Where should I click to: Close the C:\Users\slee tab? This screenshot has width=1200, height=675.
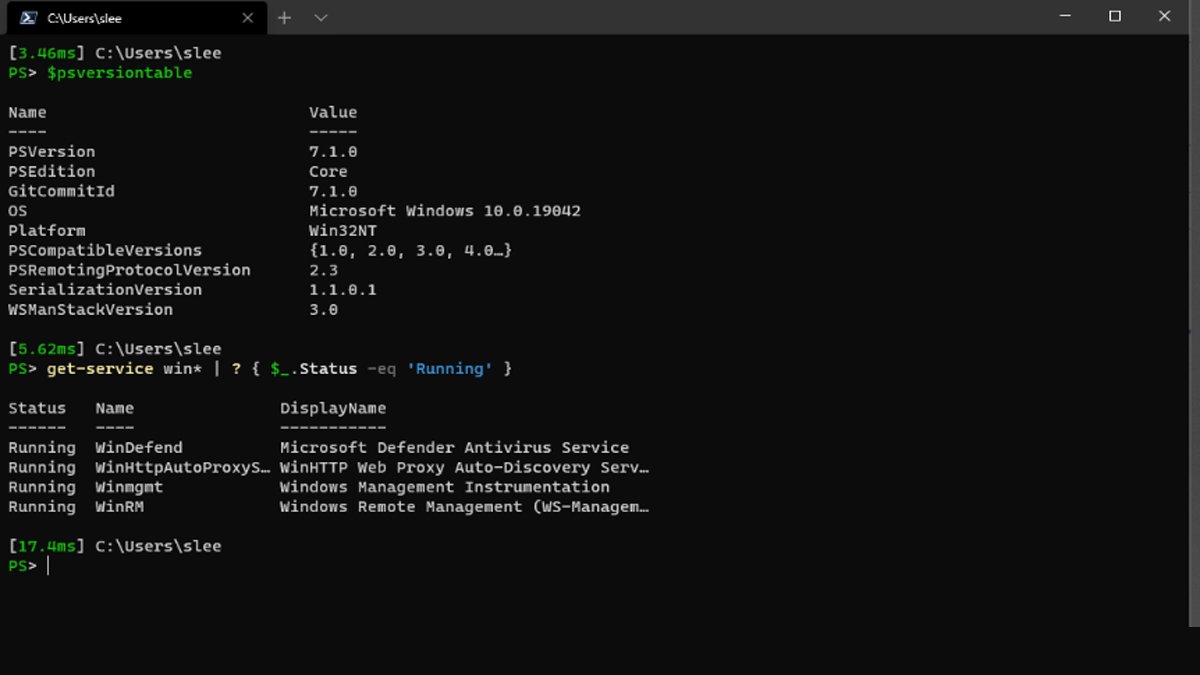[248, 17]
